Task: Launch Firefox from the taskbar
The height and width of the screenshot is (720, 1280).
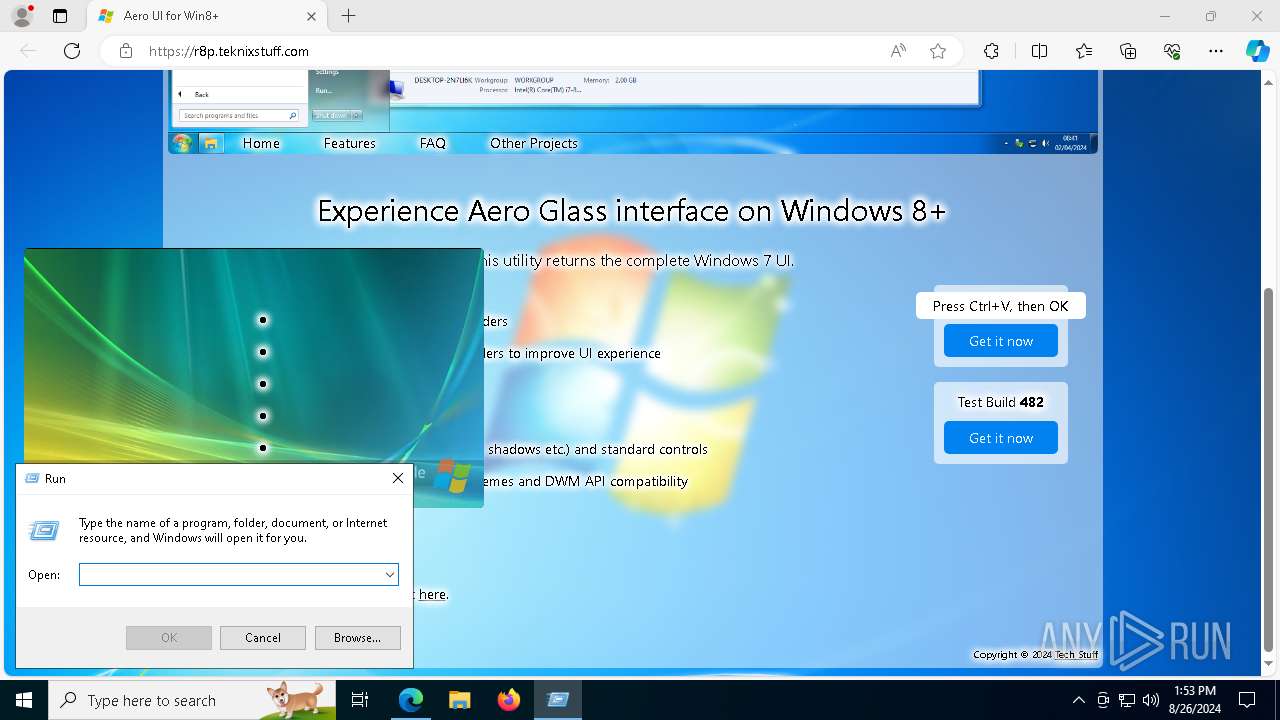Action: [509, 700]
